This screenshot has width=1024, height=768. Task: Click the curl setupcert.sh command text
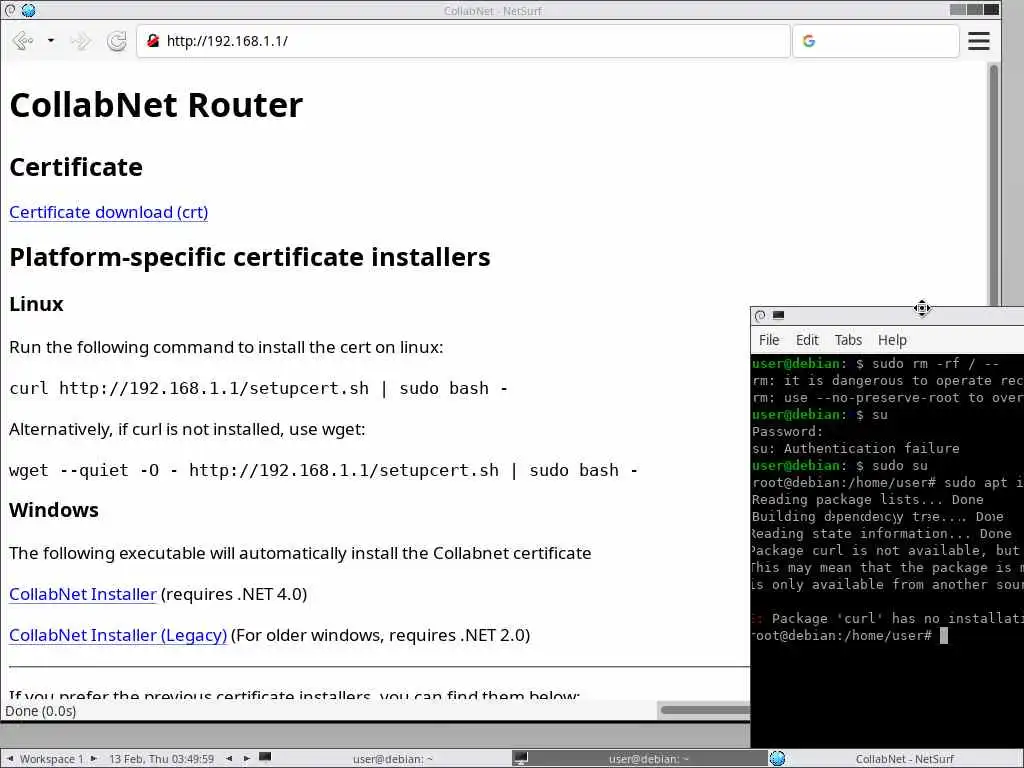(x=259, y=389)
